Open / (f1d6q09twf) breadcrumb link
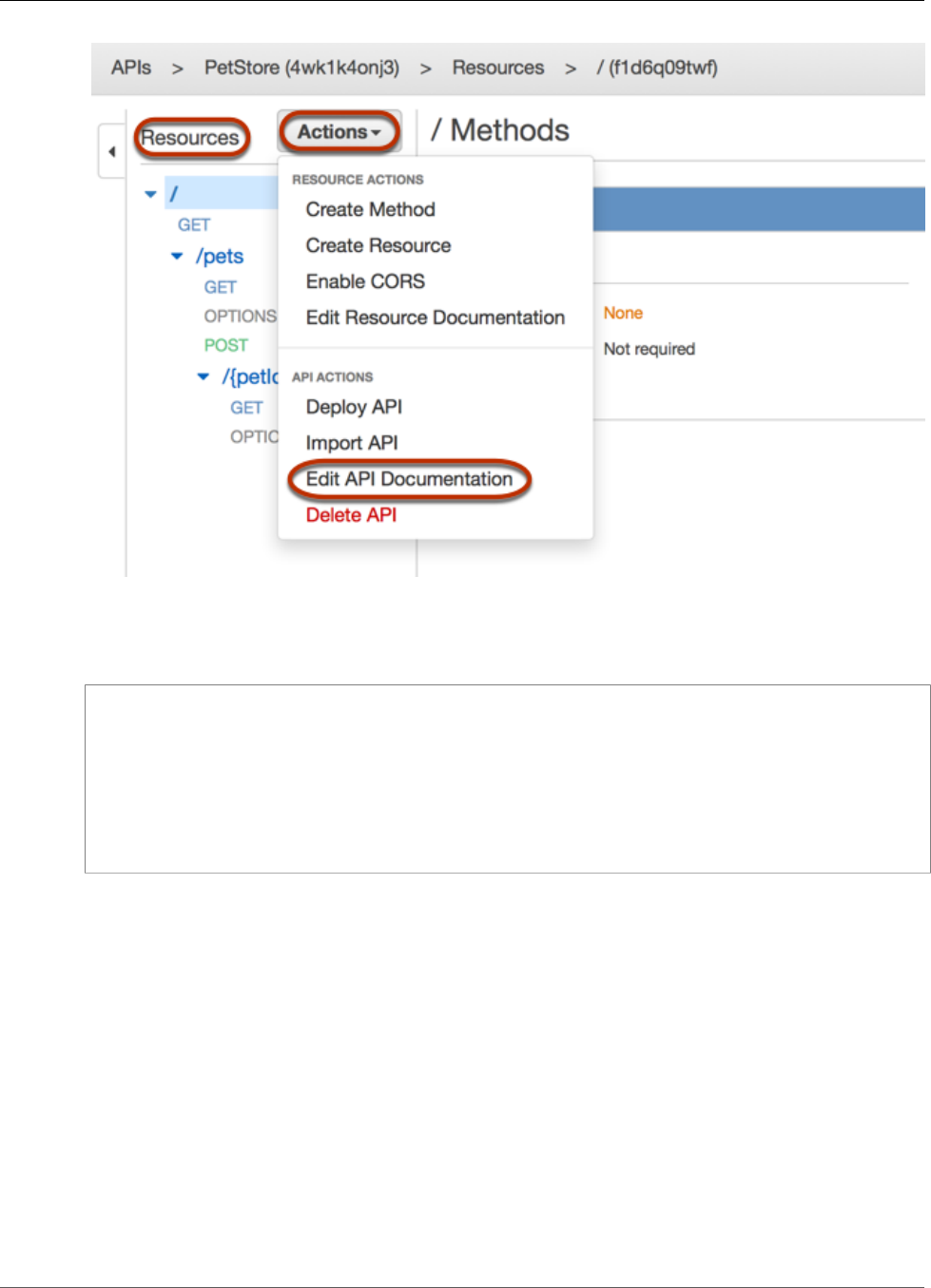This screenshot has height=1288, width=931. click(x=657, y=67)
